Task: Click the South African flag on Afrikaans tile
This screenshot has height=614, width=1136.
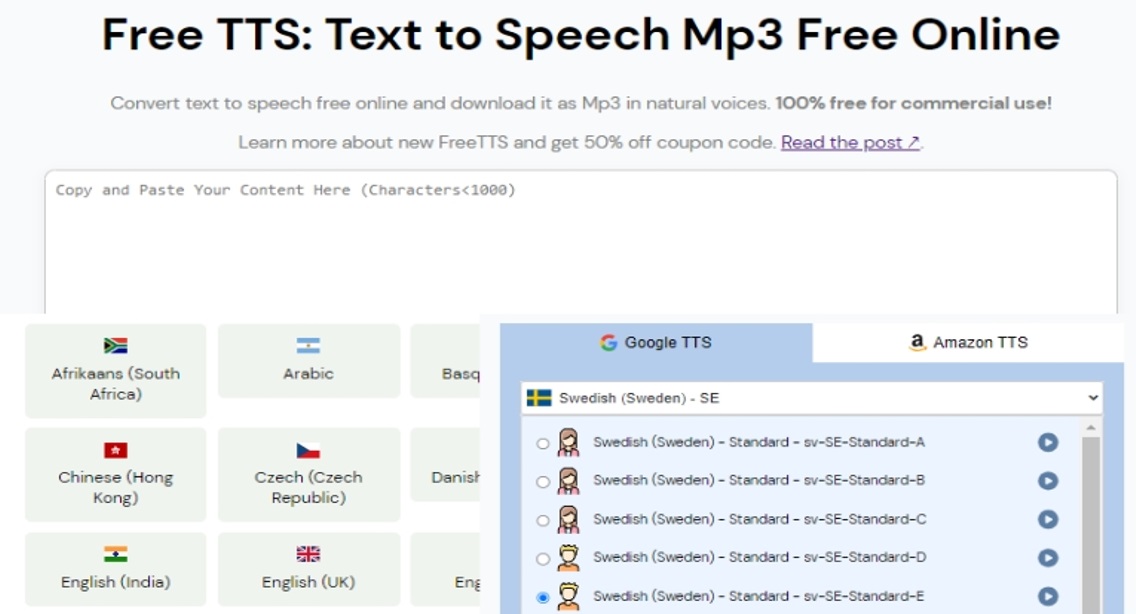Action: (115, 344)
